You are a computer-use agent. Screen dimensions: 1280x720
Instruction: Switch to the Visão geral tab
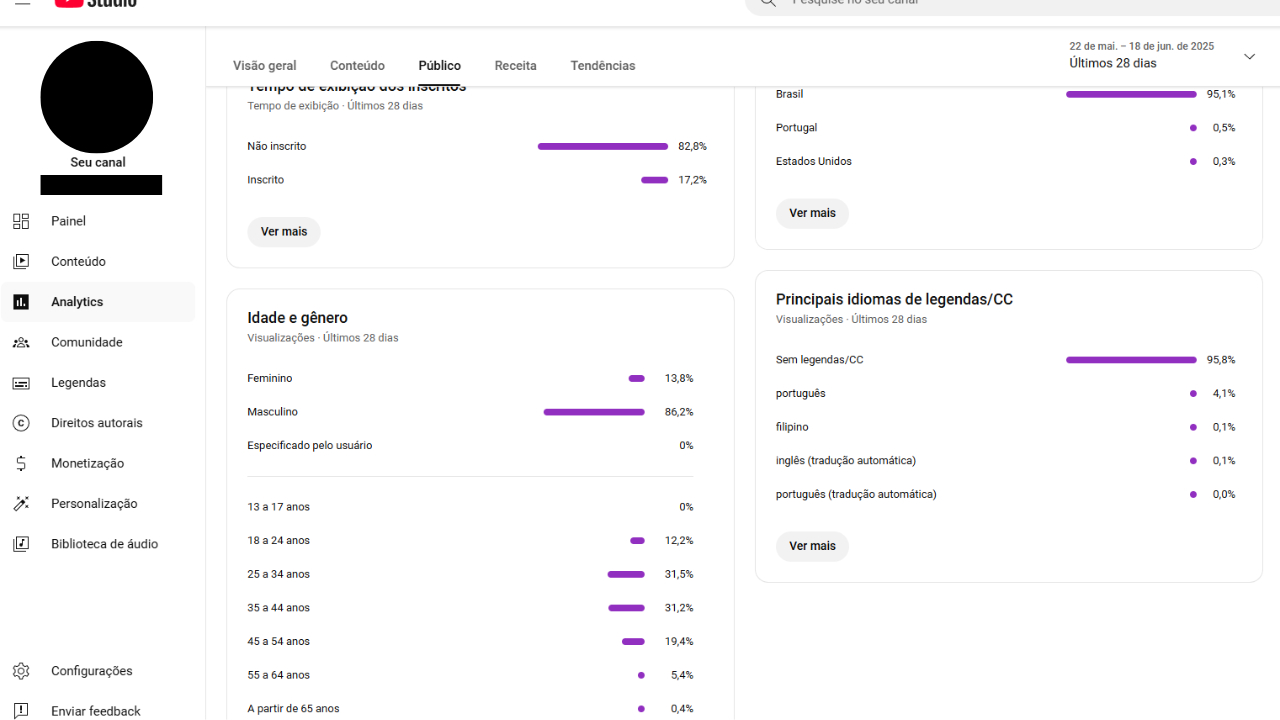tap(265, 66)
